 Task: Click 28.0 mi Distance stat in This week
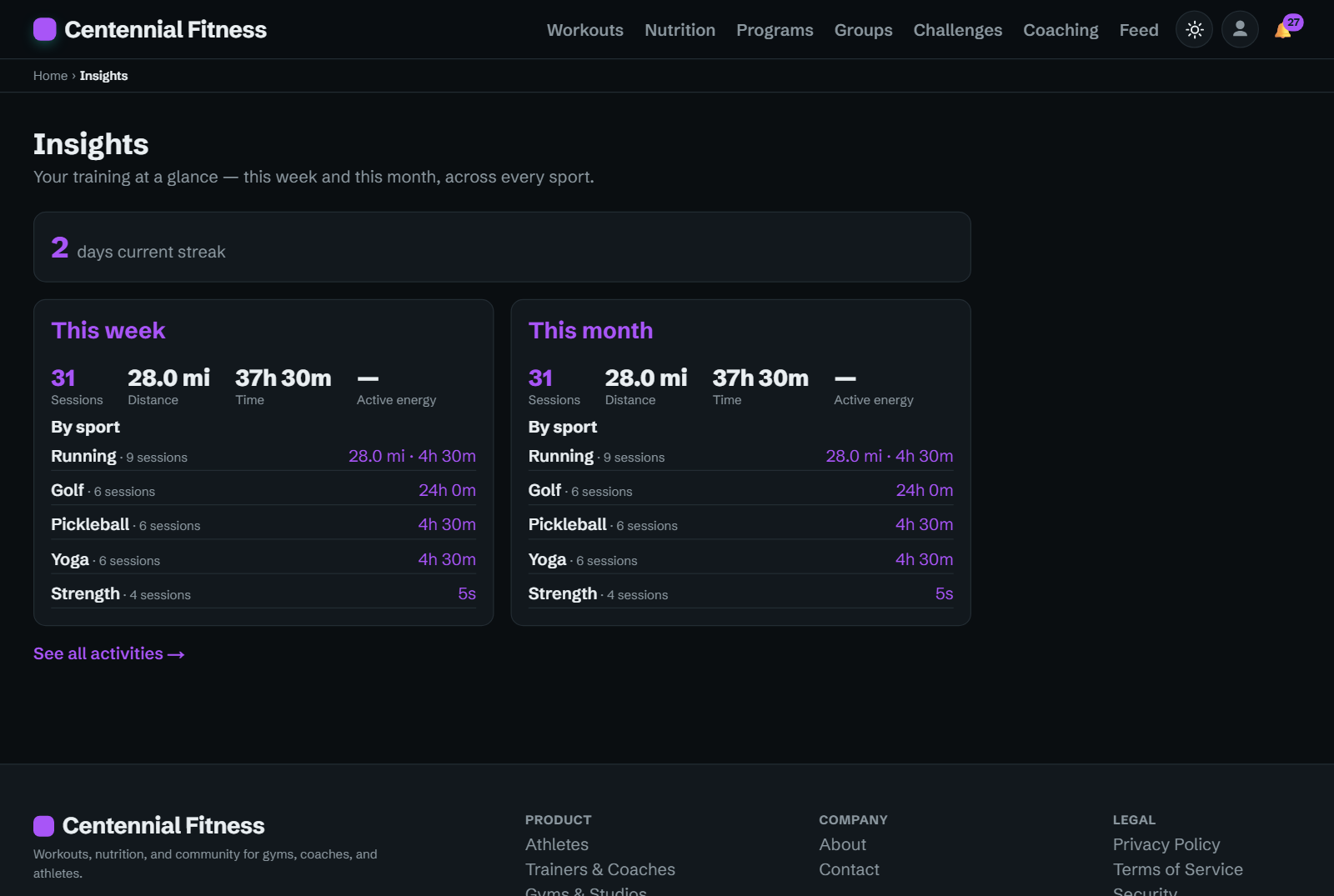pyautogui.click(x=168, y=387)
